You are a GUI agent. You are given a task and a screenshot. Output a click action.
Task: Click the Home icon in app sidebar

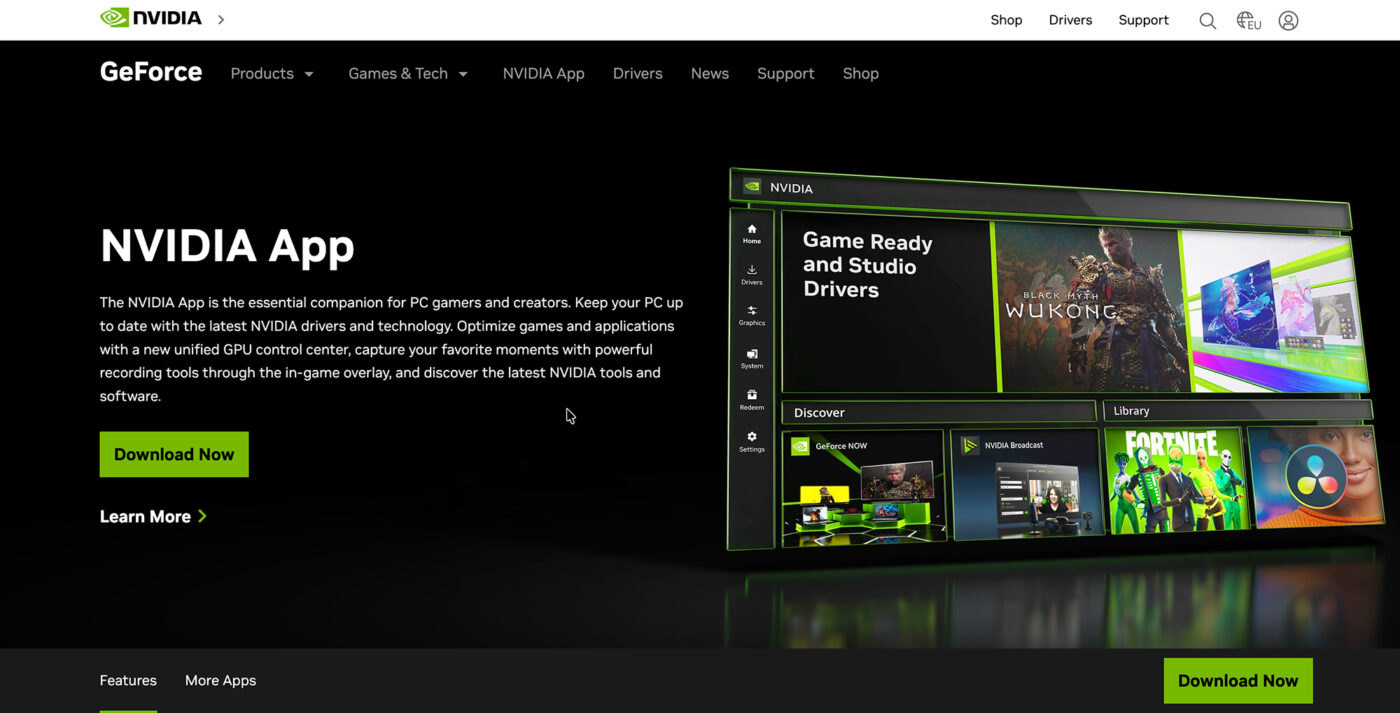point(752,233)
